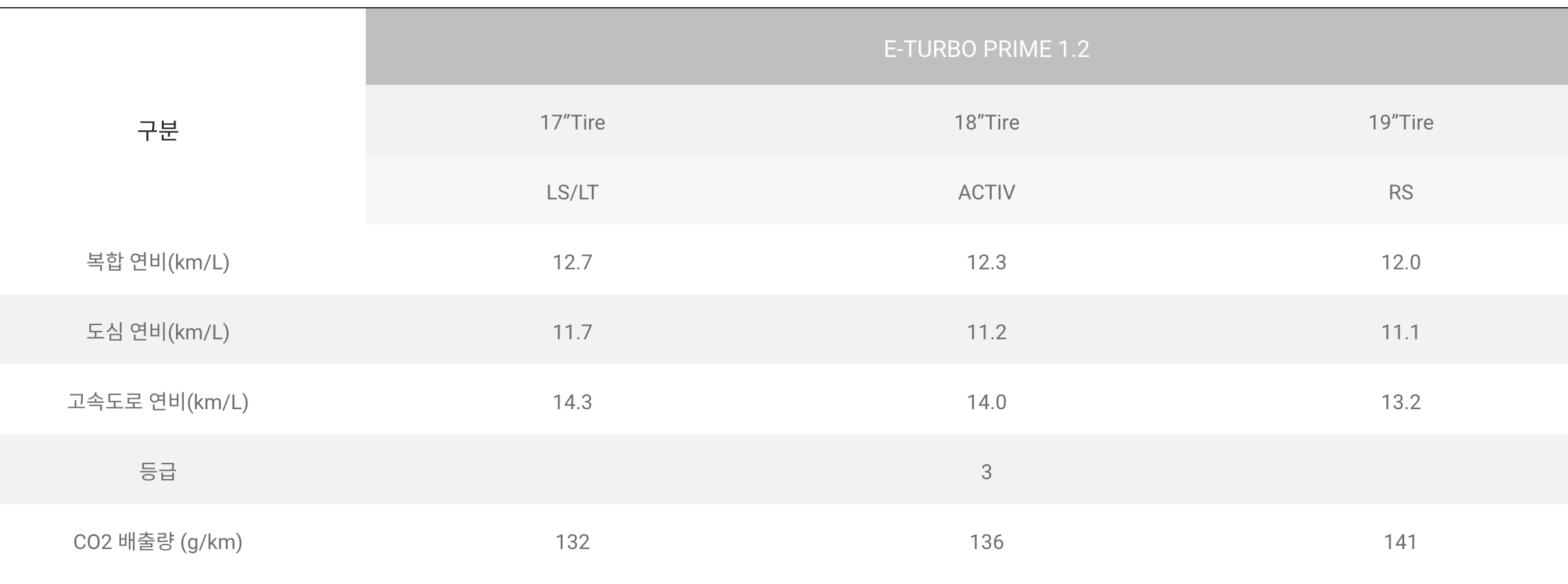Click the 11.2 city fuel economy value
1568x584 pixels.
coord(987,332)
